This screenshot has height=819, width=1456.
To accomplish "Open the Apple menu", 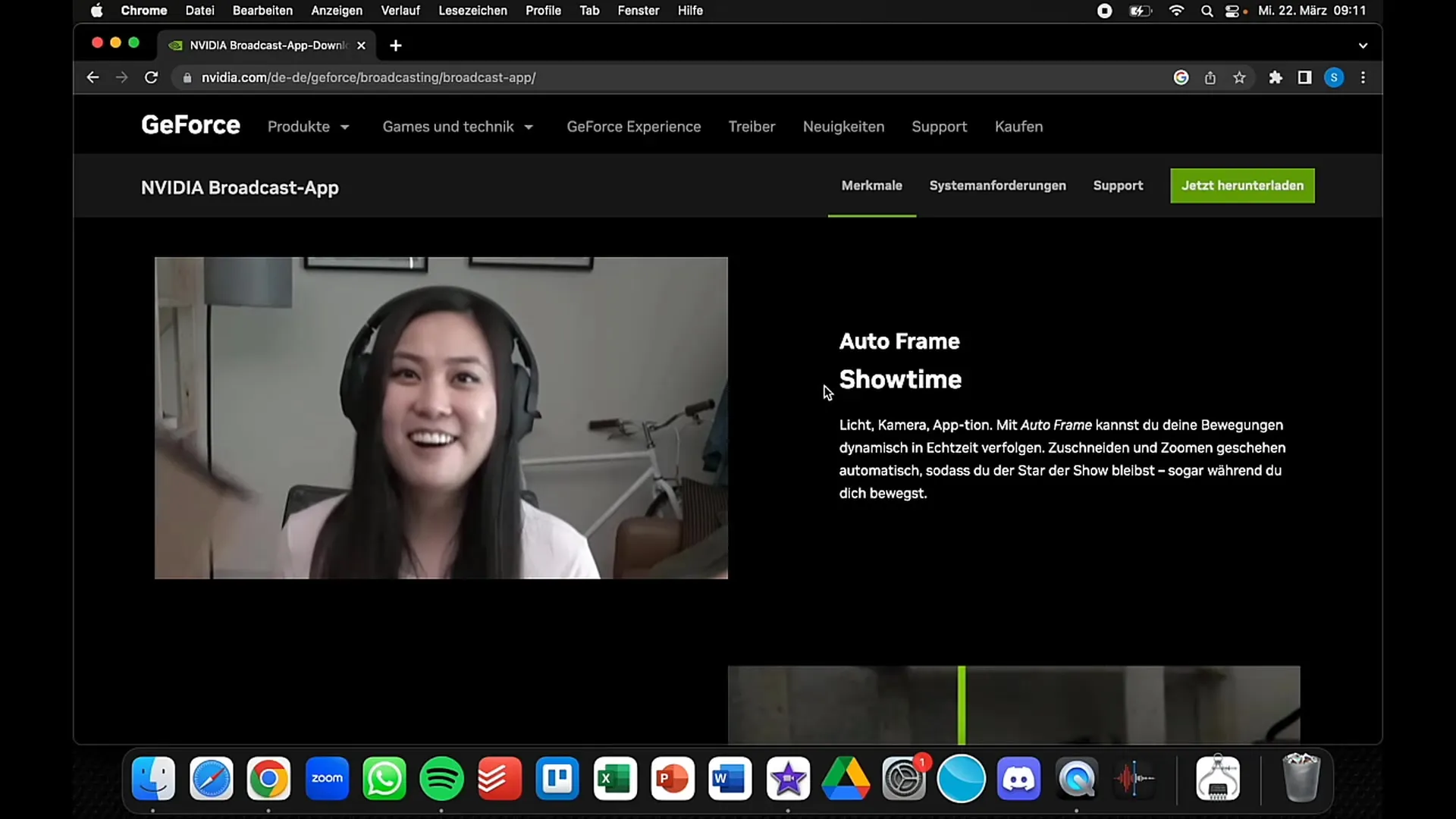I will coord(96,11).
